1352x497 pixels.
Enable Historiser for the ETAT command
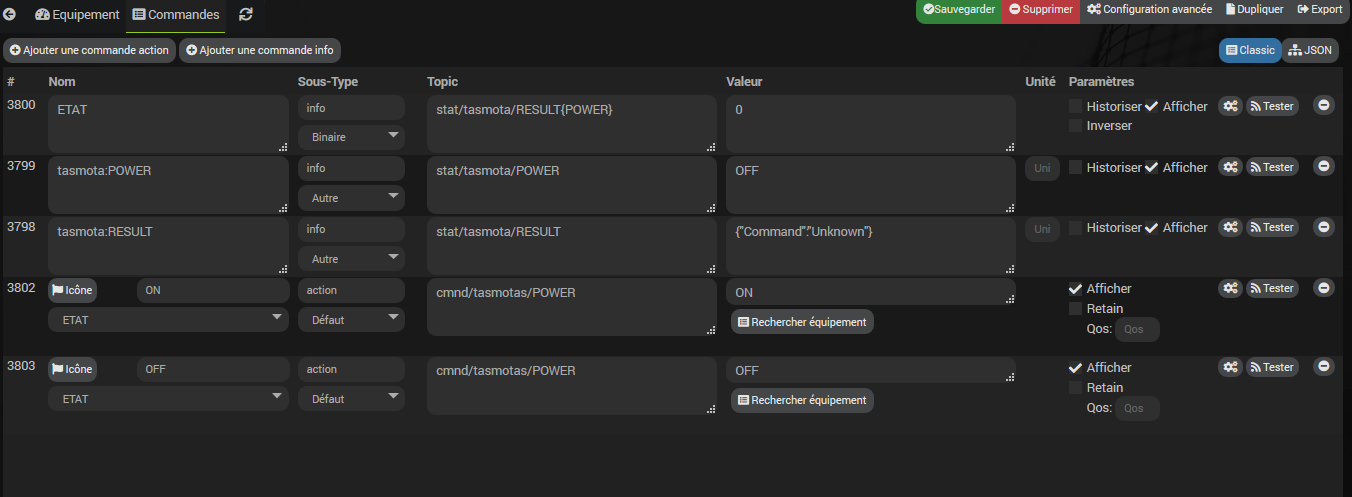1075,107
